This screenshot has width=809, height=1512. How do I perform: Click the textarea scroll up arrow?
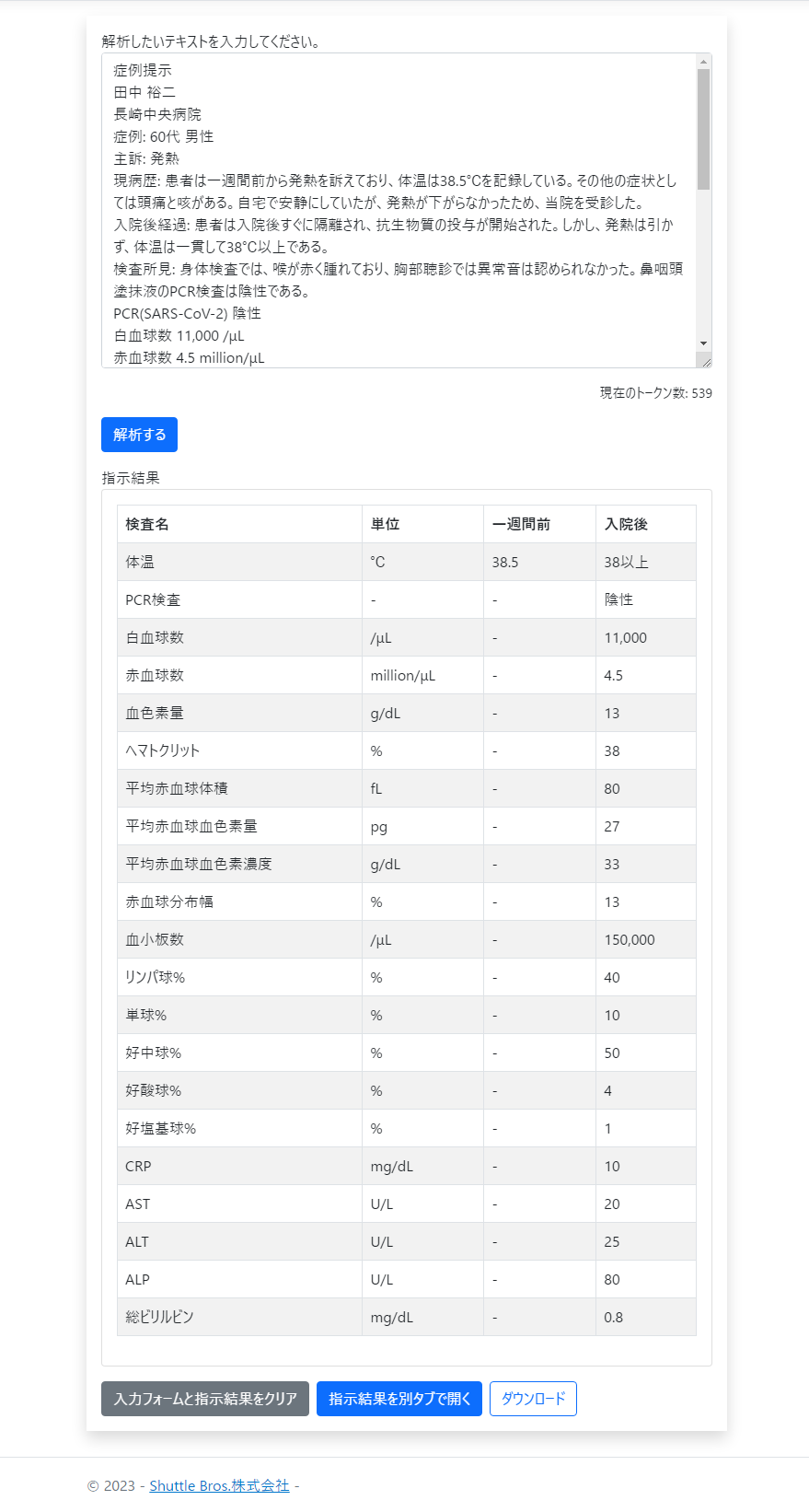point(704,62)
